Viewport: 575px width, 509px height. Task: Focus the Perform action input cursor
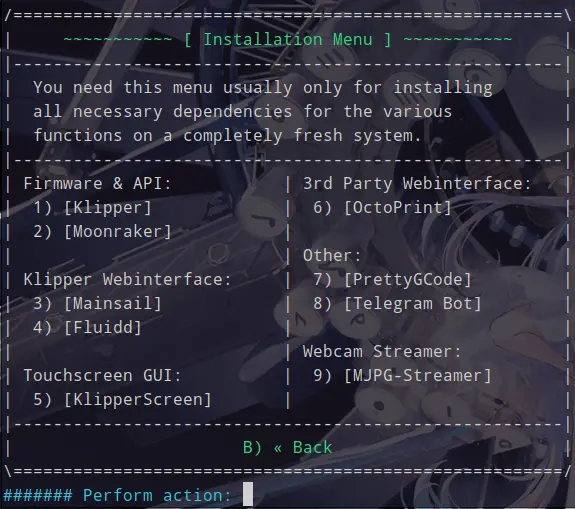click(248, 494)
